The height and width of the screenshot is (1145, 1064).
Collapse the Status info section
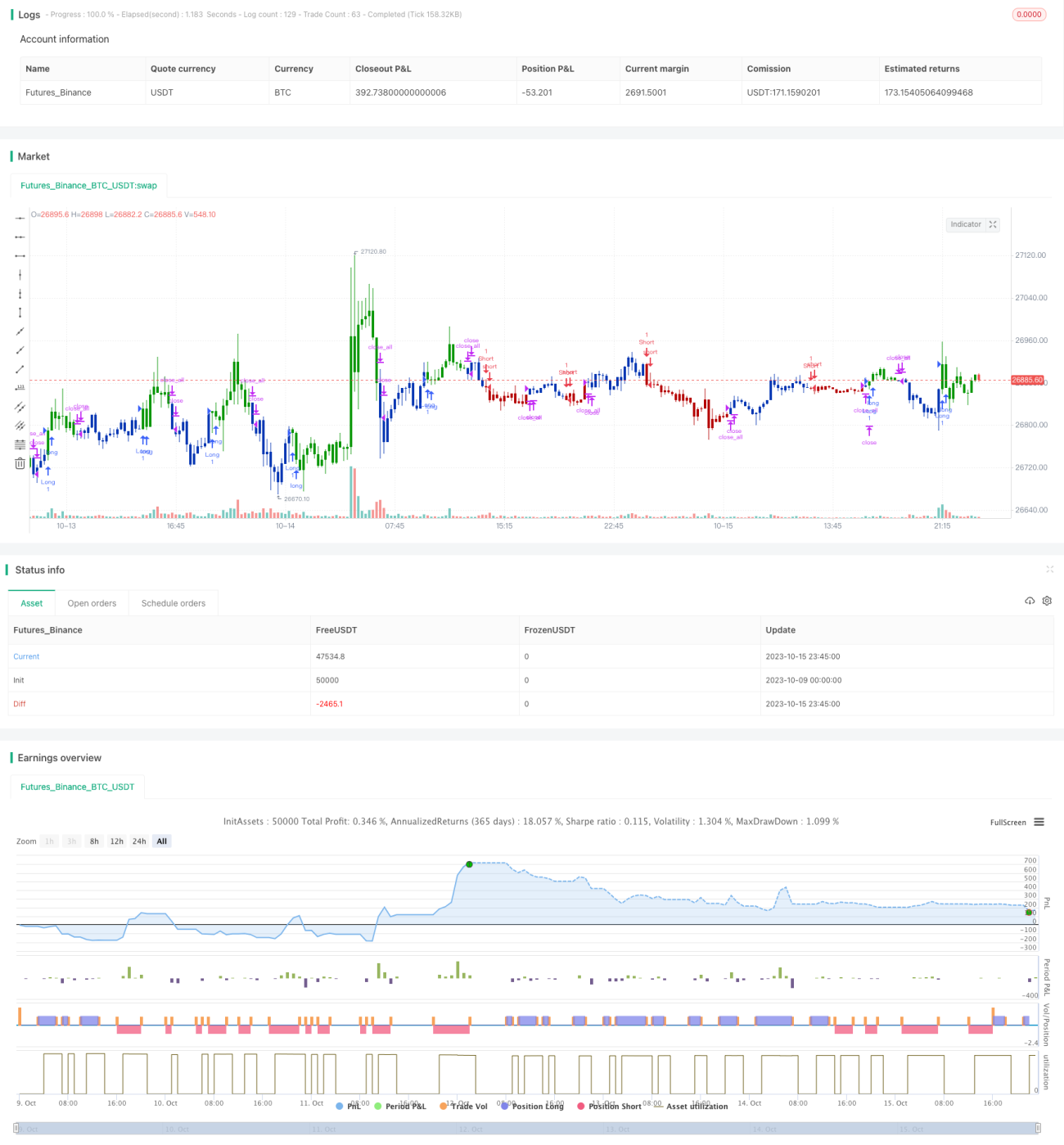tap(1049, 570)
